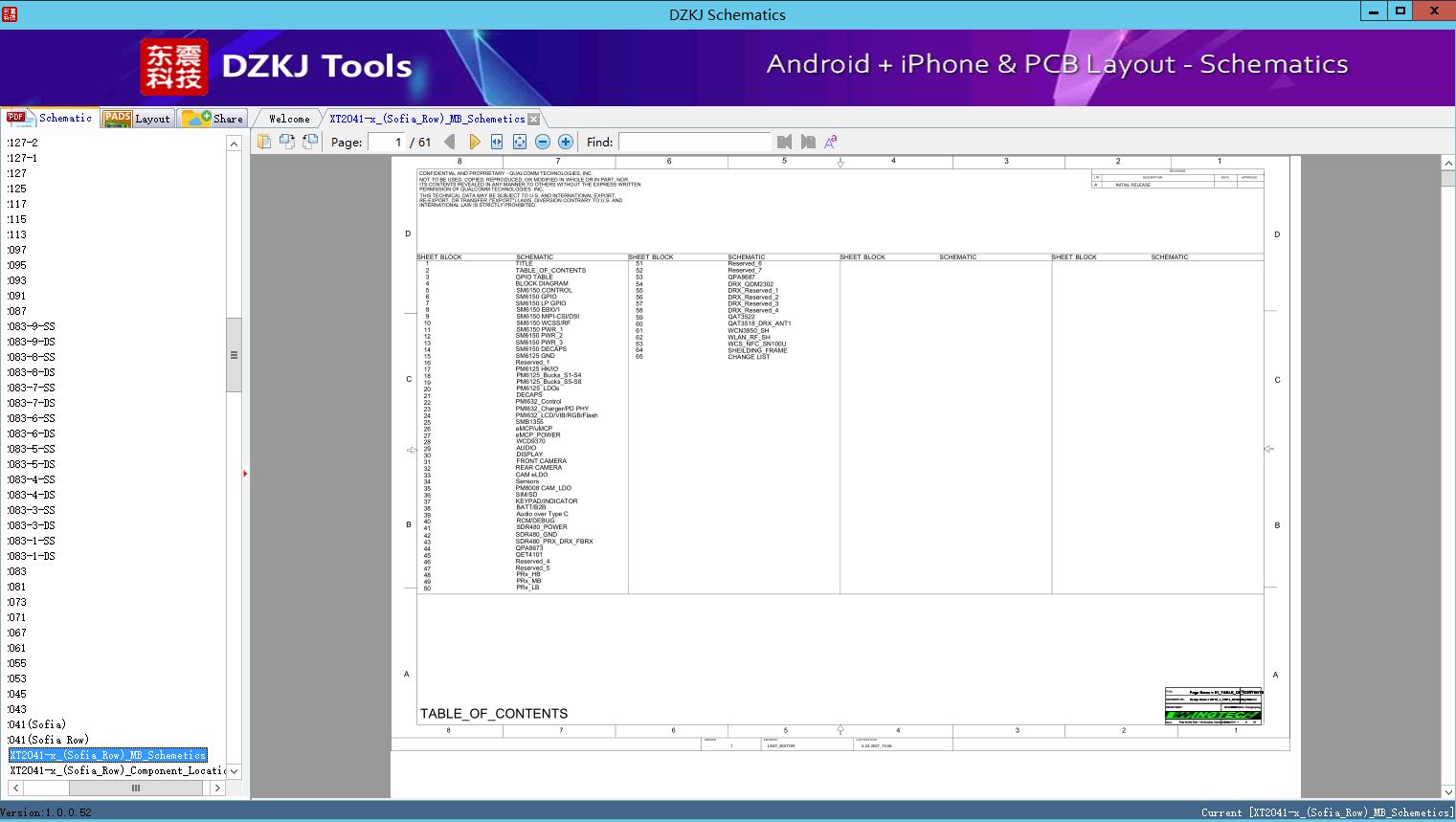
Task: Select tree item :097
Action: point(17,250)
